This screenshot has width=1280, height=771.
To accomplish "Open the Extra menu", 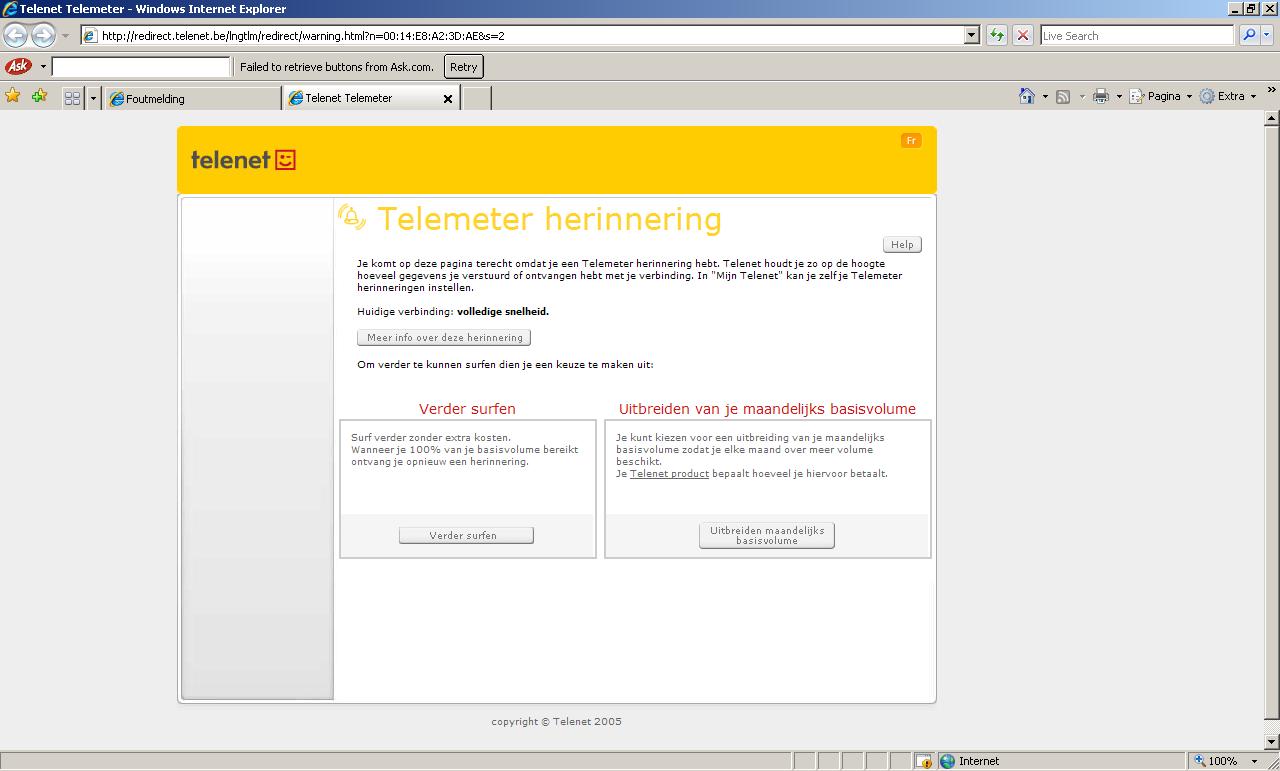I will tap(1228, 96).
